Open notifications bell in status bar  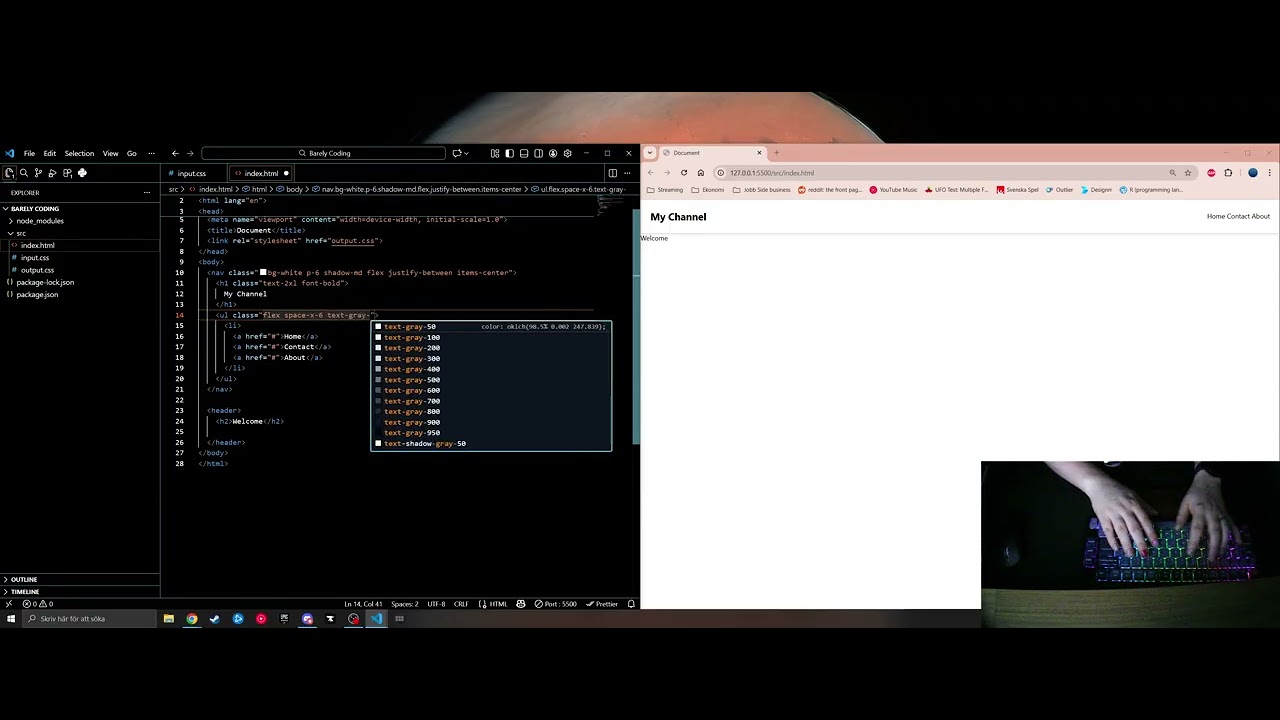(631, 604)
